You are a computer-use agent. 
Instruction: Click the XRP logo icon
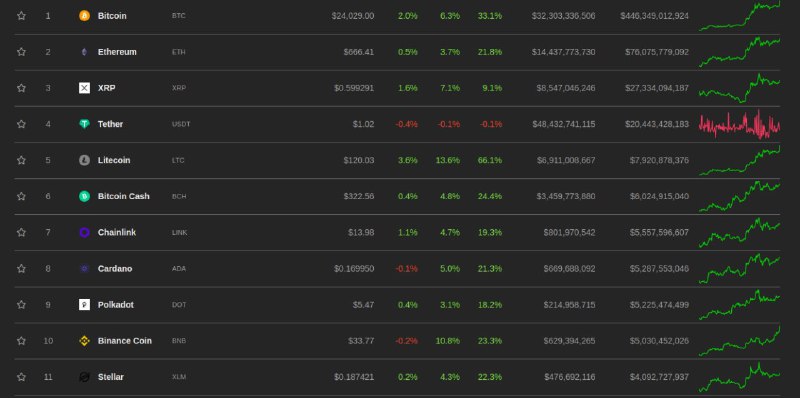point(84,88)
